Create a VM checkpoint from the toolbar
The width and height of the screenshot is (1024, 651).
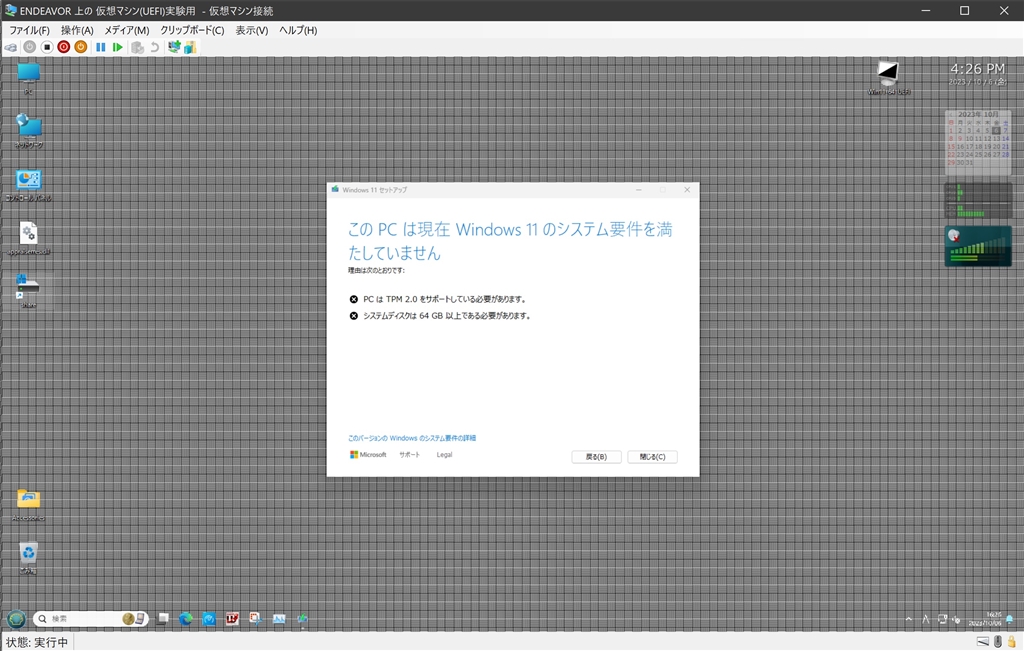point(137,47)
